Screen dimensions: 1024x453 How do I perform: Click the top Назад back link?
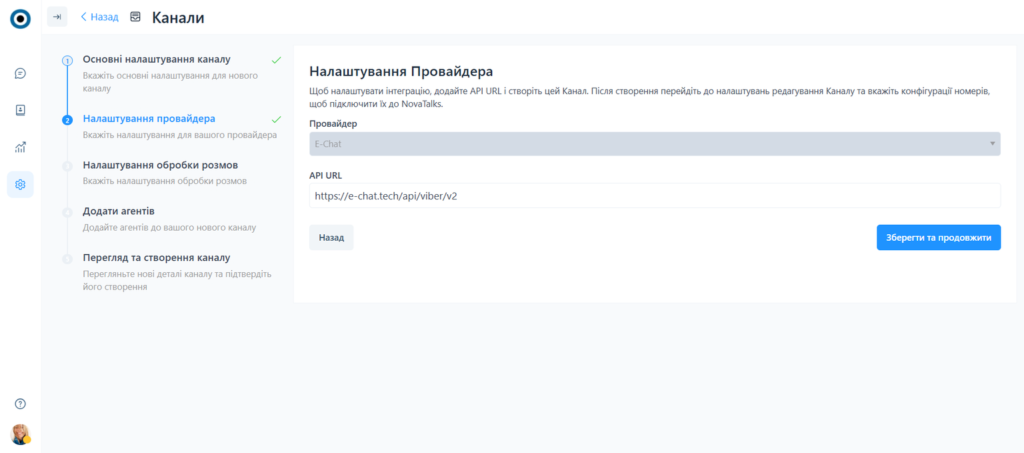[99, 17]
